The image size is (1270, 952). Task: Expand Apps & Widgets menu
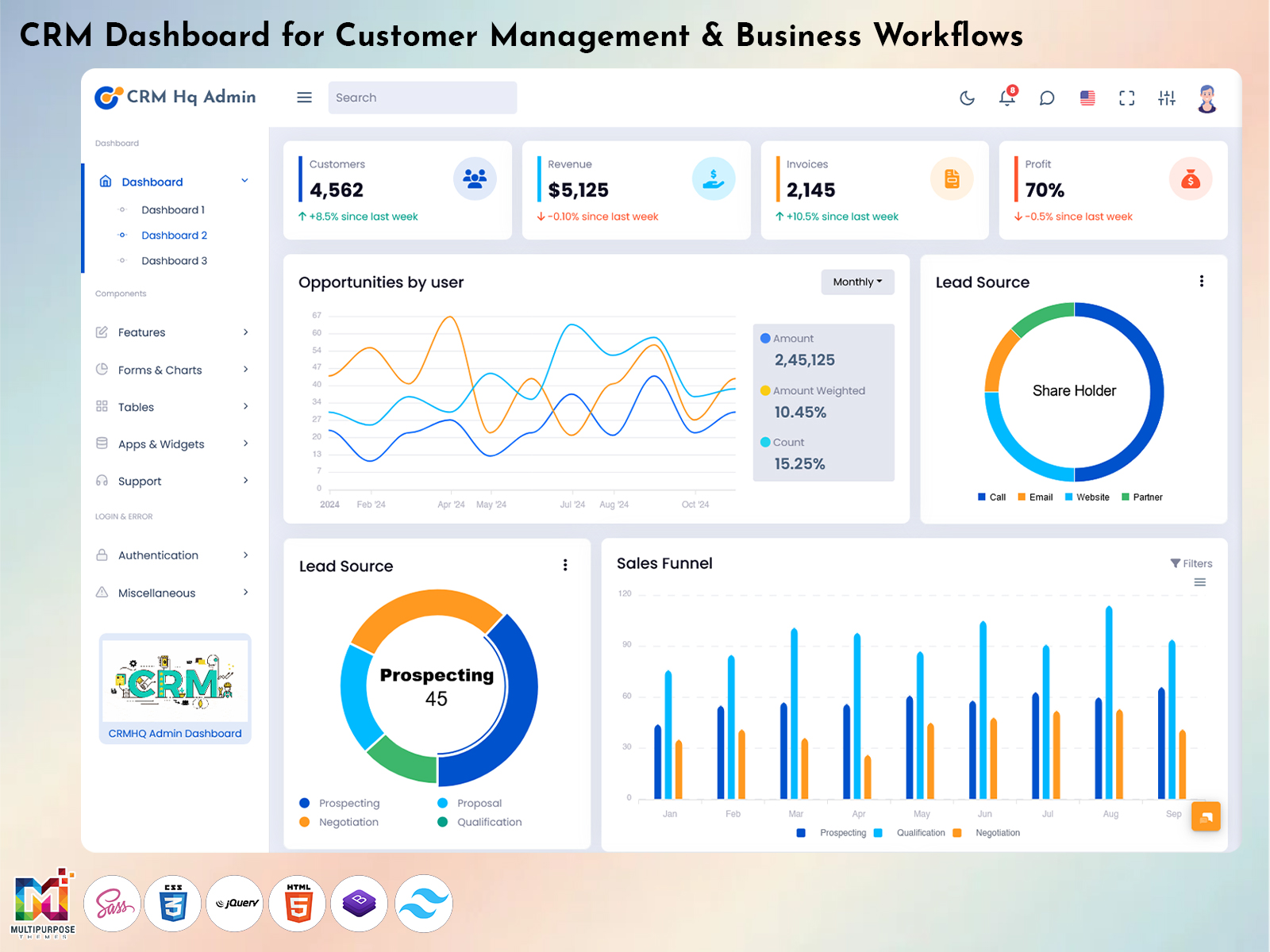pos(173,444)
